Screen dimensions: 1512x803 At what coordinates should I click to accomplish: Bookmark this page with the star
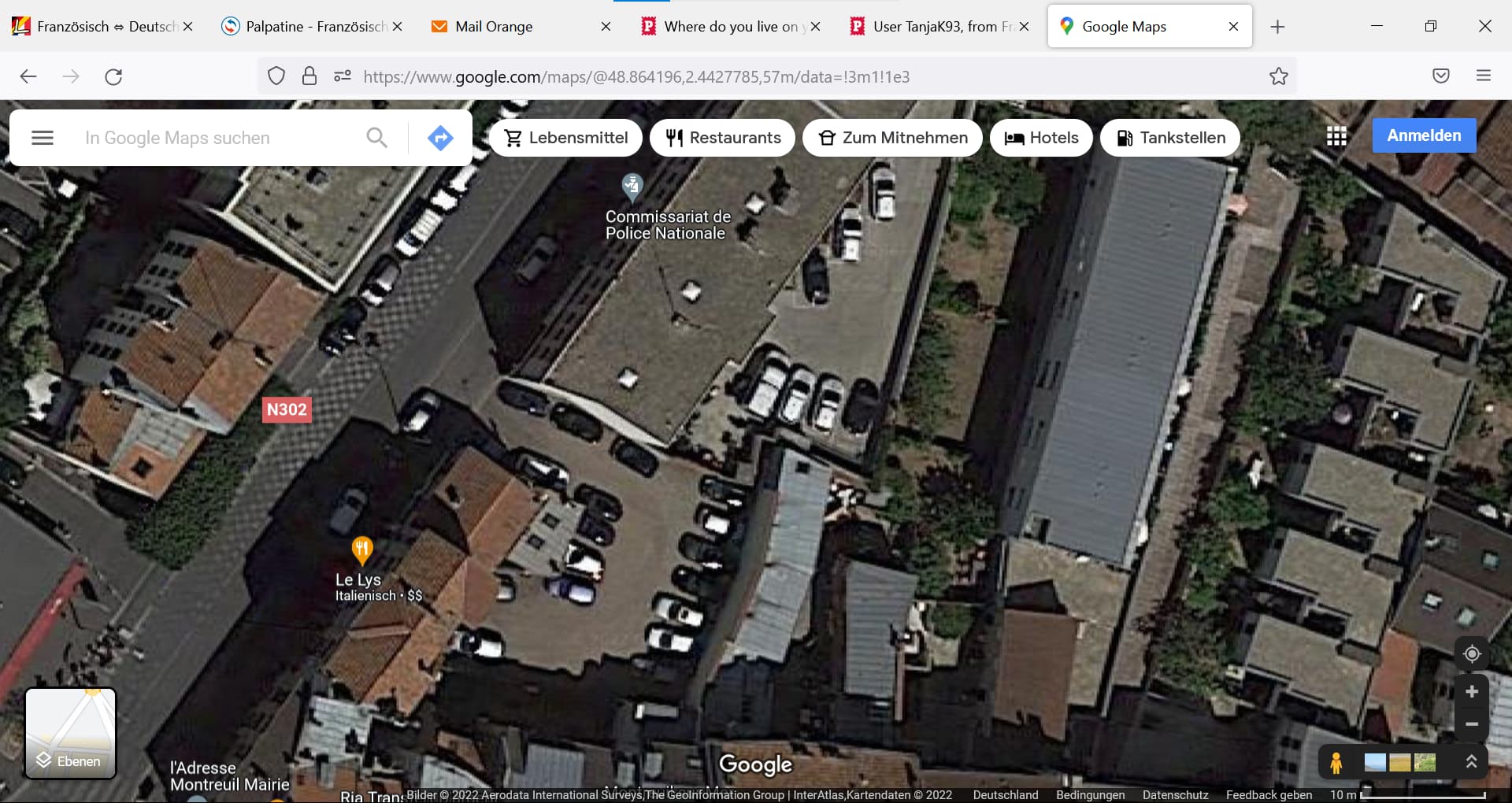pyautogui.click(x=1279, y=76)
